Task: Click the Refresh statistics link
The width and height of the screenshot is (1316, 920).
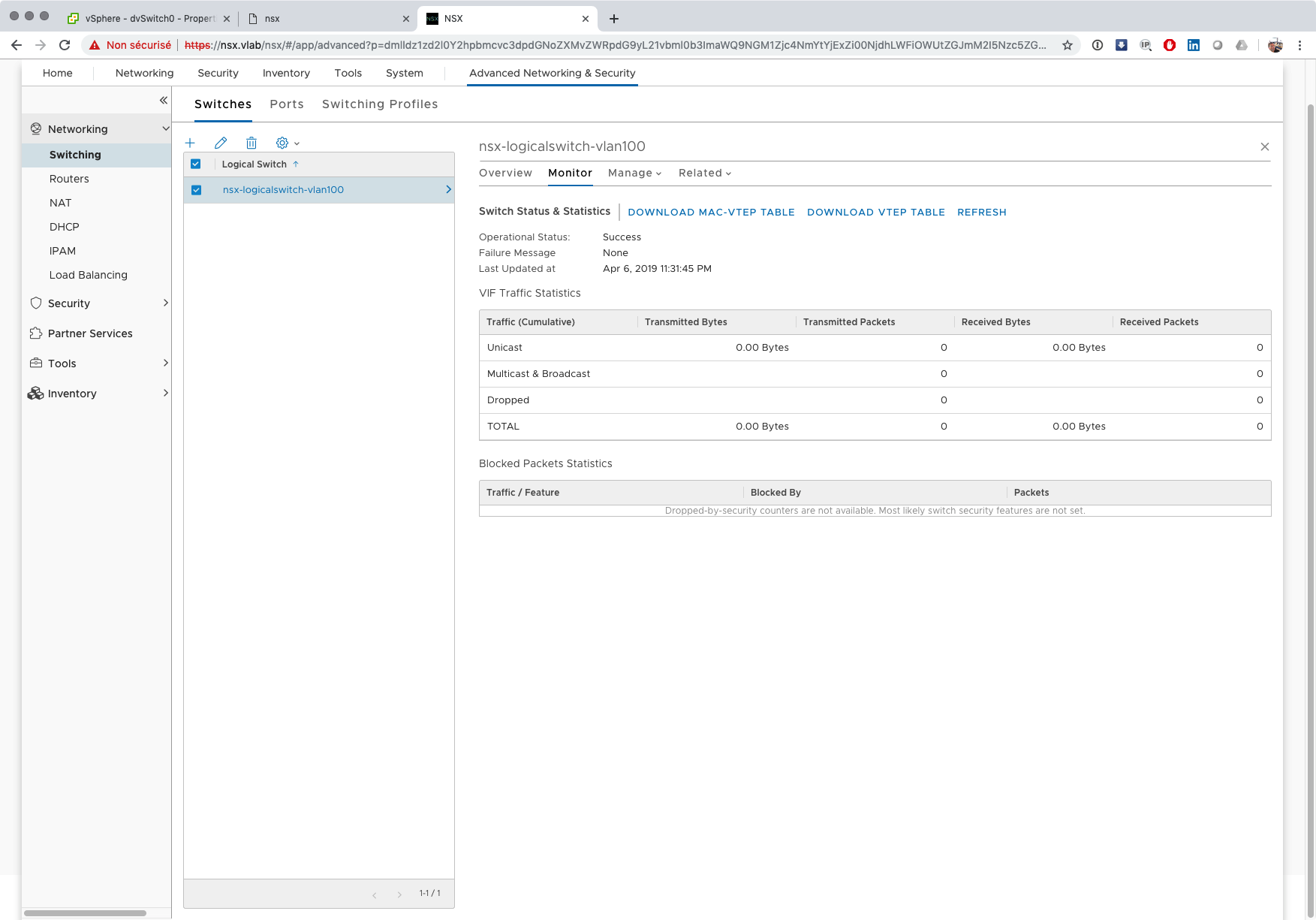Action: coord(981,213)
